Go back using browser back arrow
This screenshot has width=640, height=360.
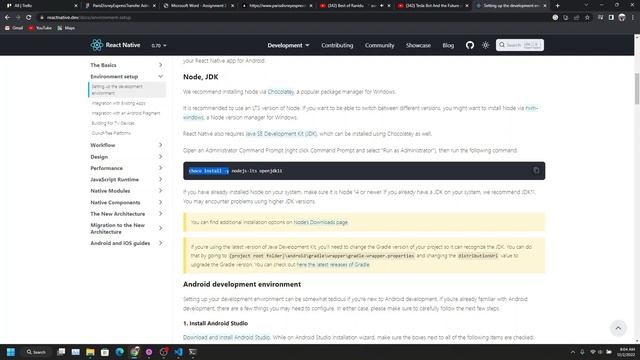click(x=7, y=18)
